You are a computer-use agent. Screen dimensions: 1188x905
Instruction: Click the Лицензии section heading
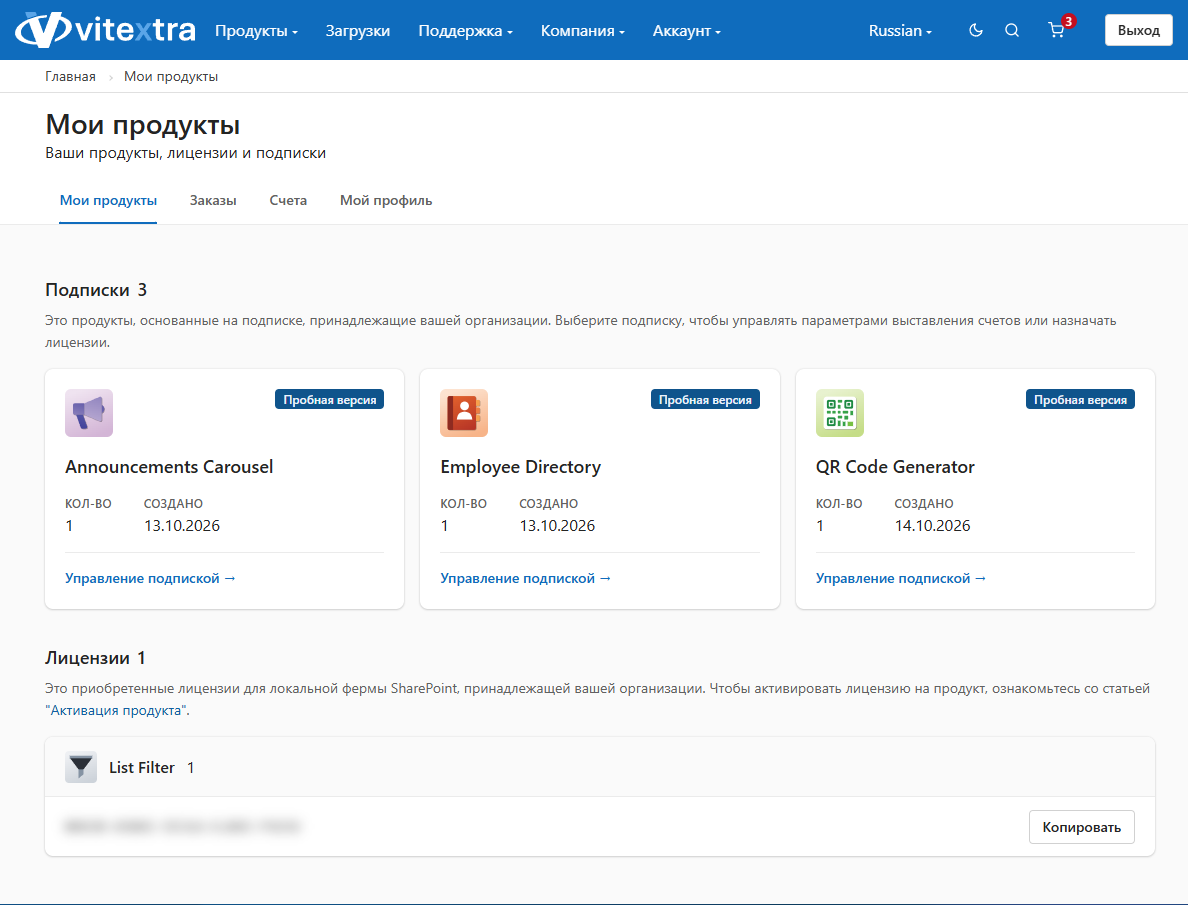[88, 658]
